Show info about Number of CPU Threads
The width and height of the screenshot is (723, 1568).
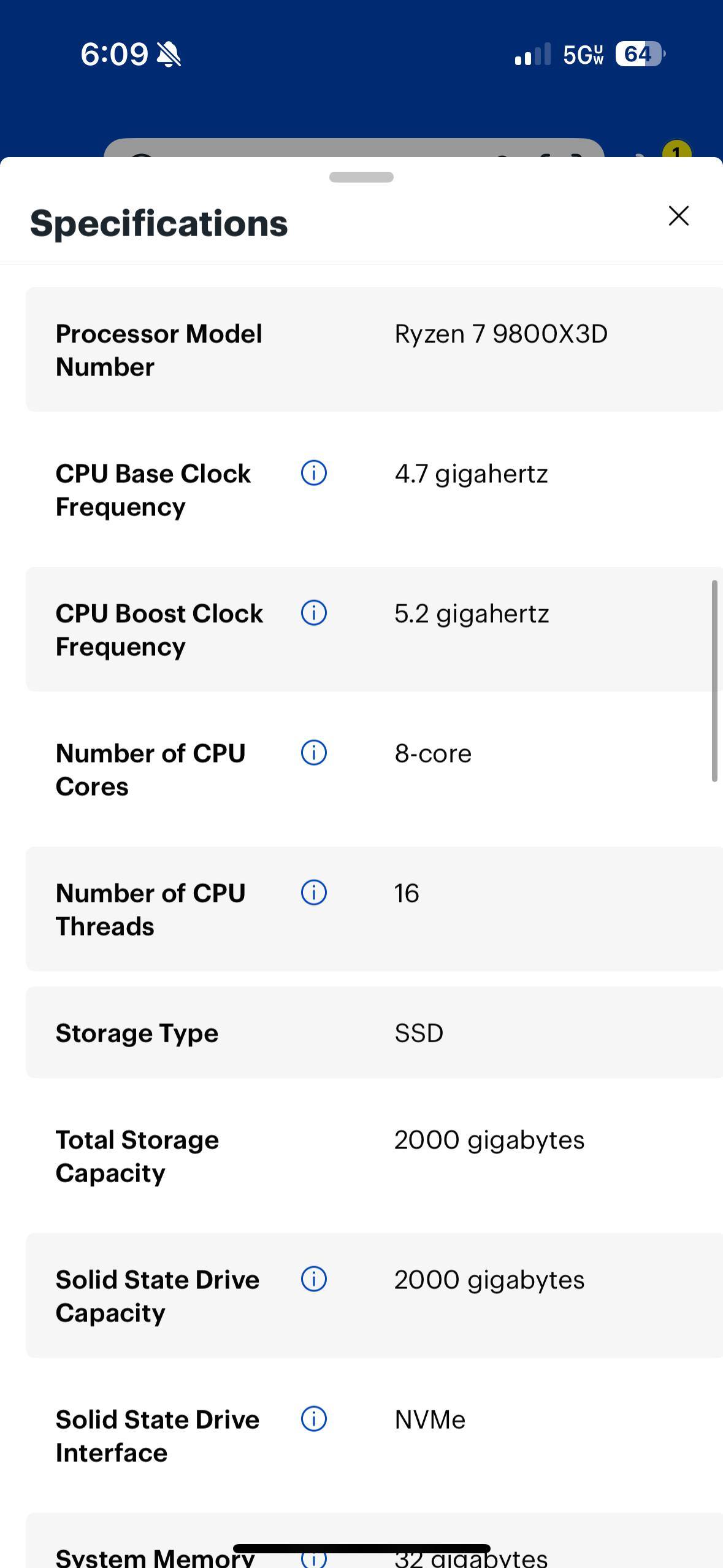(x=313, y=893)
